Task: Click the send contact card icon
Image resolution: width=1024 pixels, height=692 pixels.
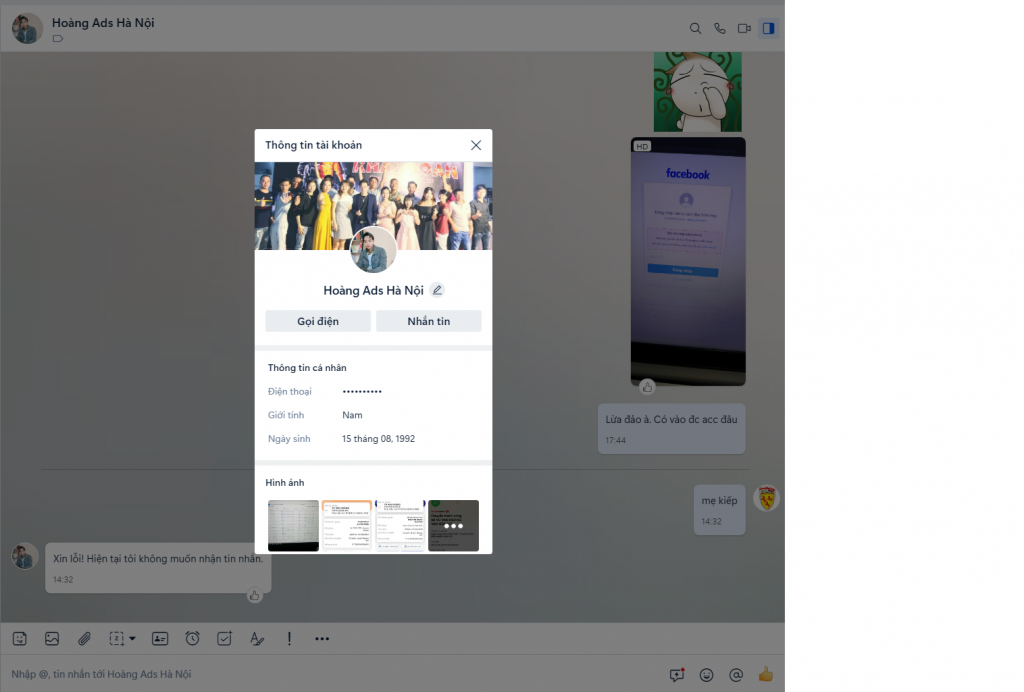Action: (159, 638)
